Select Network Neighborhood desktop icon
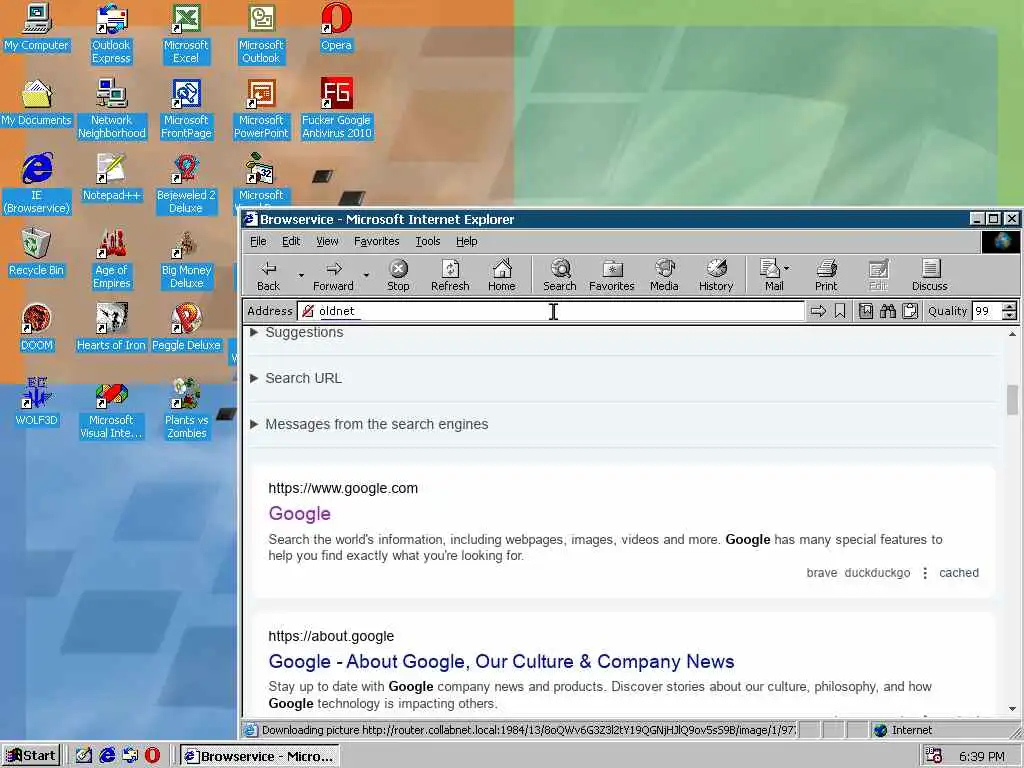Screen dimensions: 1024x768 tap(111, 109)
